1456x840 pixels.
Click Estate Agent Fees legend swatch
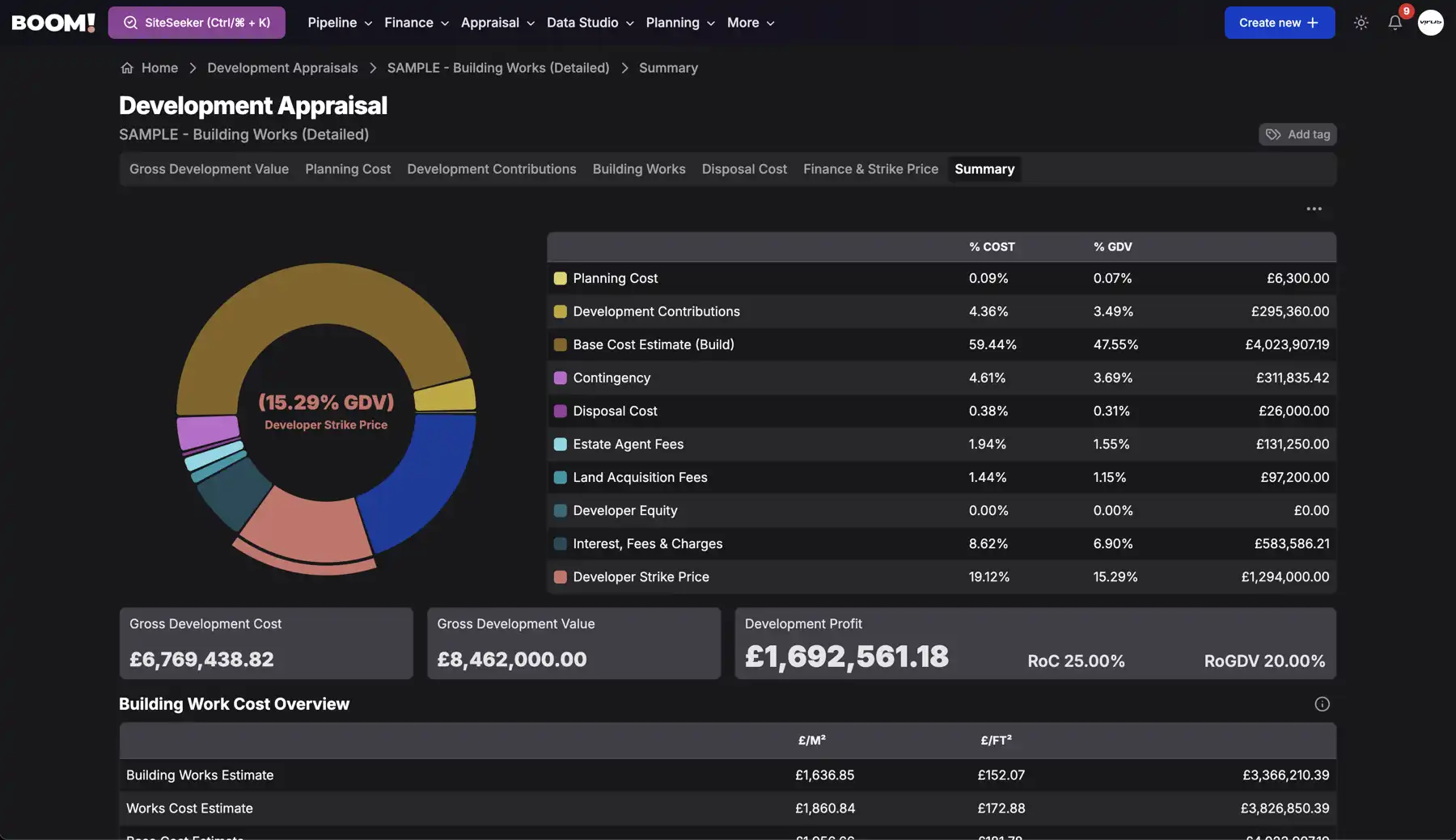click(560, 444)
